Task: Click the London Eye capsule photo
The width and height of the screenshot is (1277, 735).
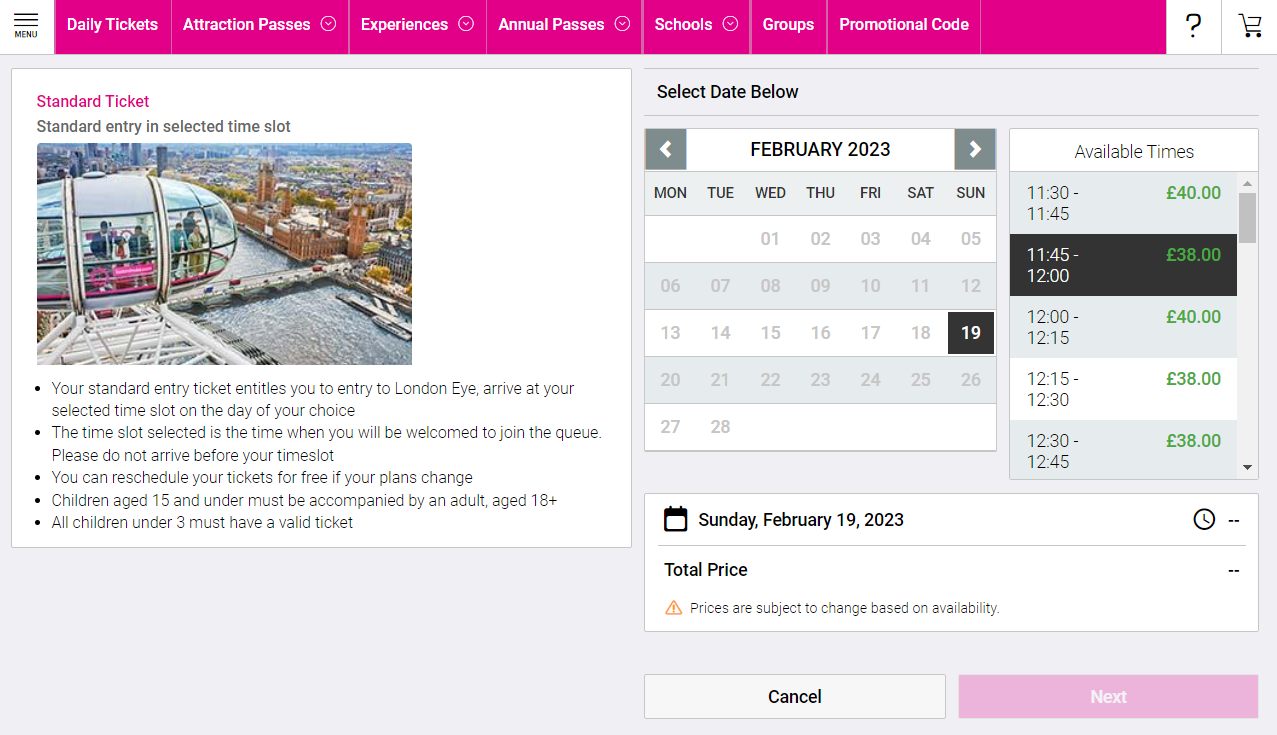Action: point(224,253)
